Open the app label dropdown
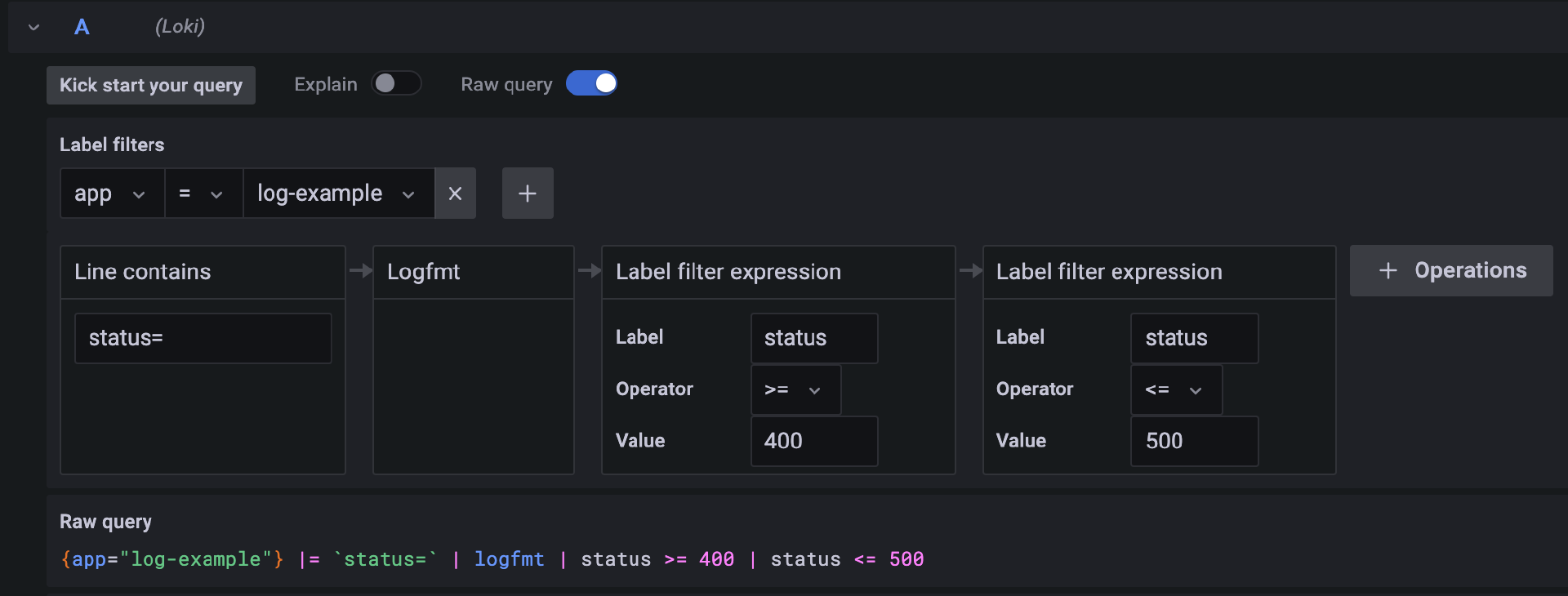The image size is (1568, 596). 112,193
